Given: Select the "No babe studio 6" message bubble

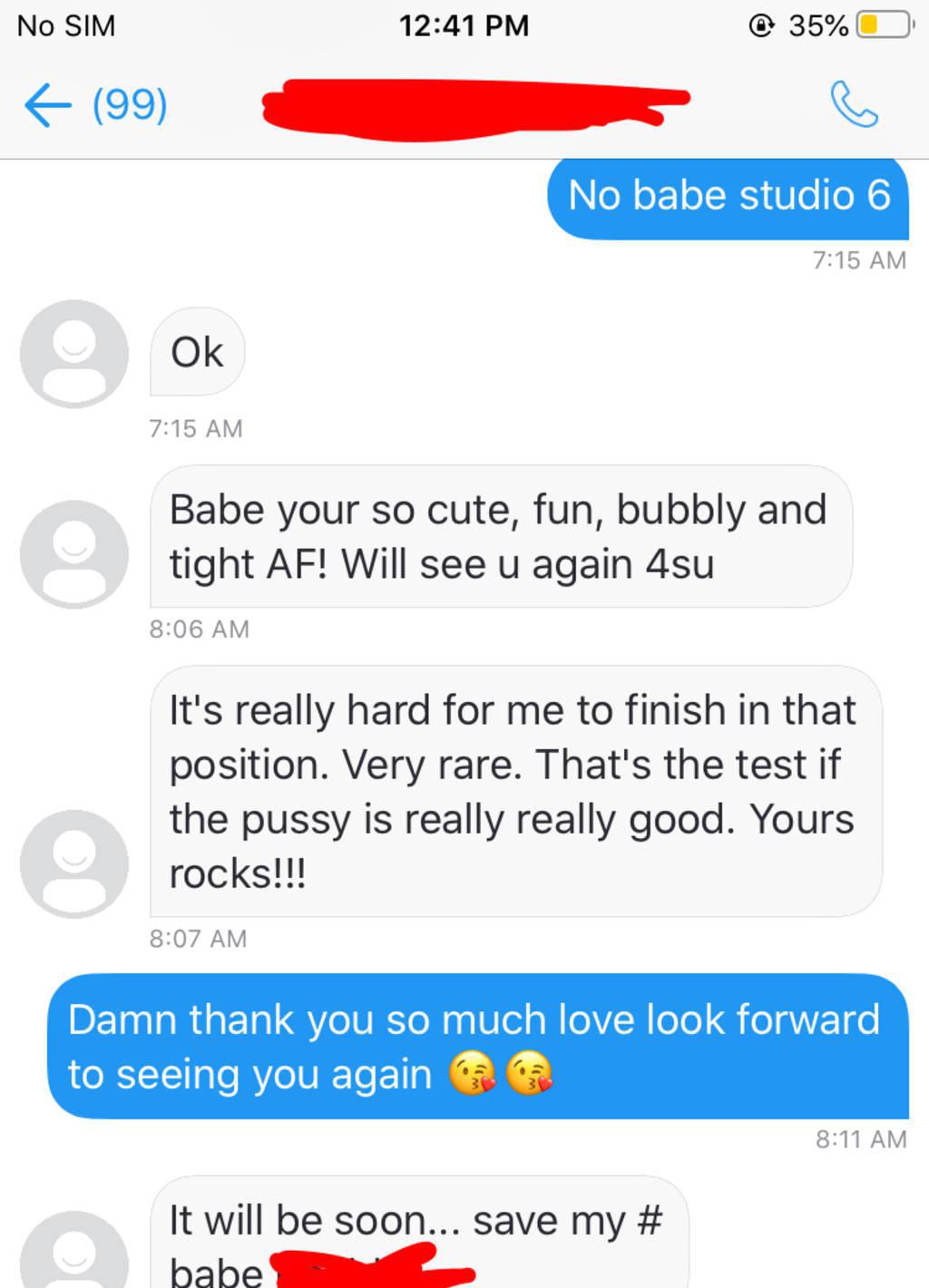Looking at the screenshot, I should point(728,197).
